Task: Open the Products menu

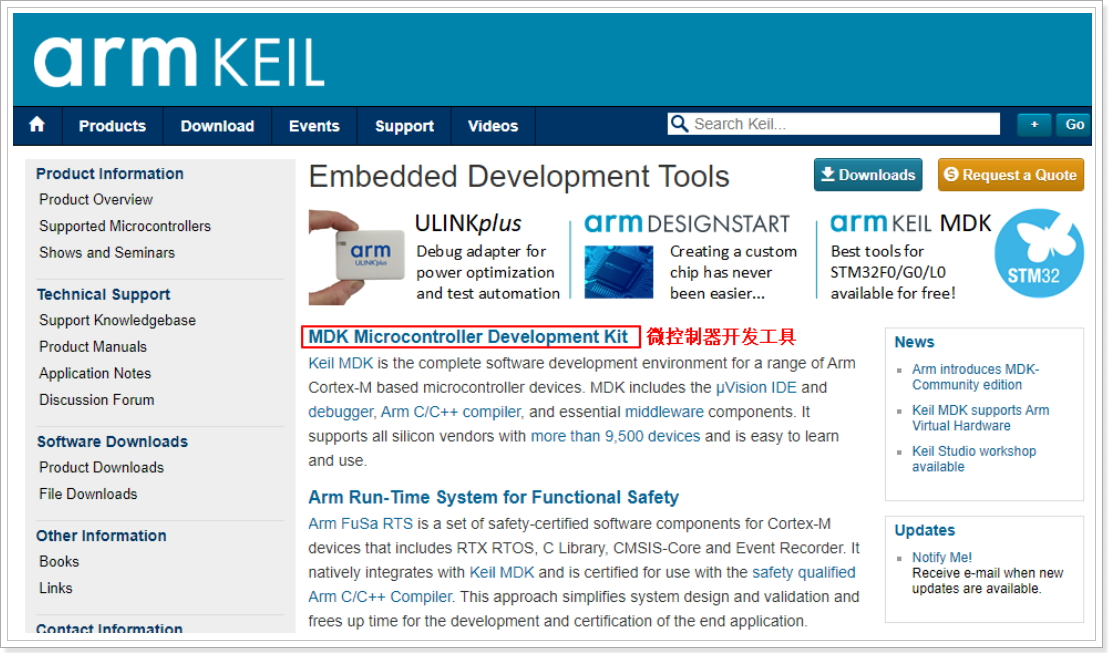Action: [x=112, y=126]
